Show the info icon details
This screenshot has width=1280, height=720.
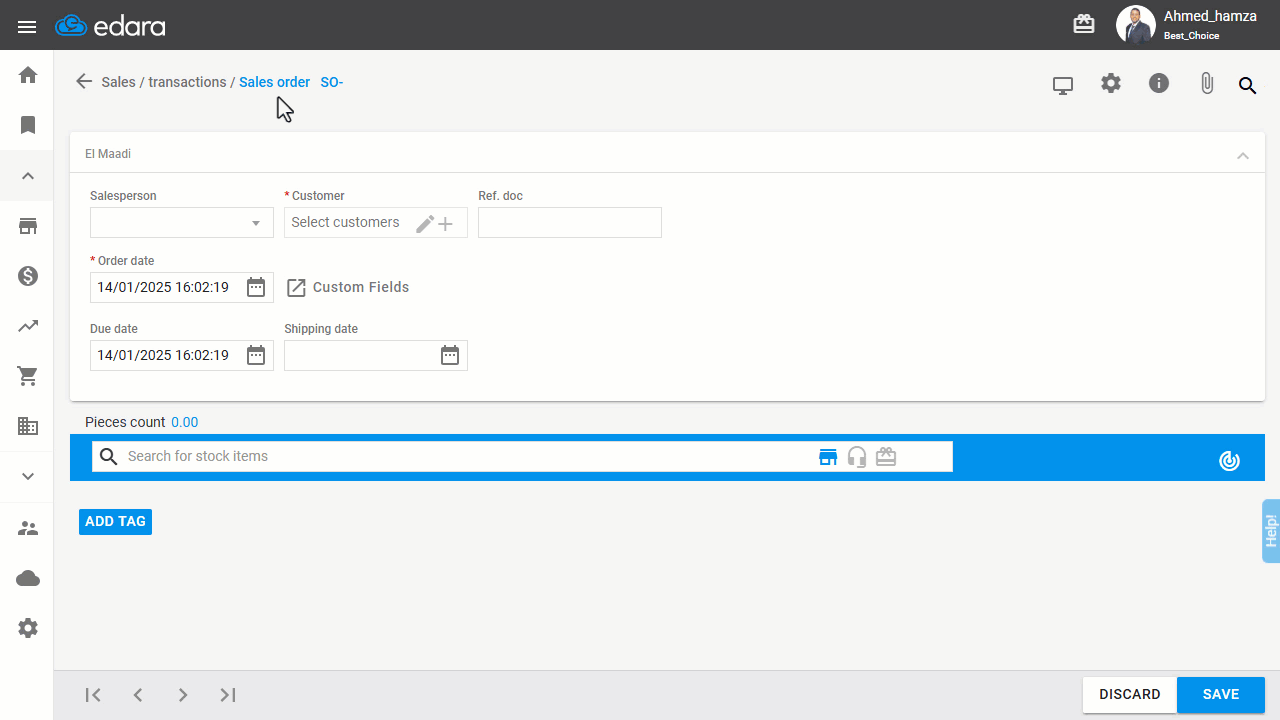point(1159,83)
